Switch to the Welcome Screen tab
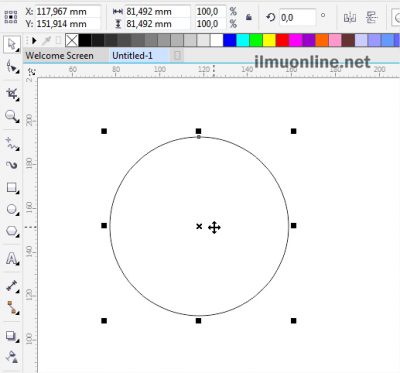The image size is (400, 373). (59, 55)
